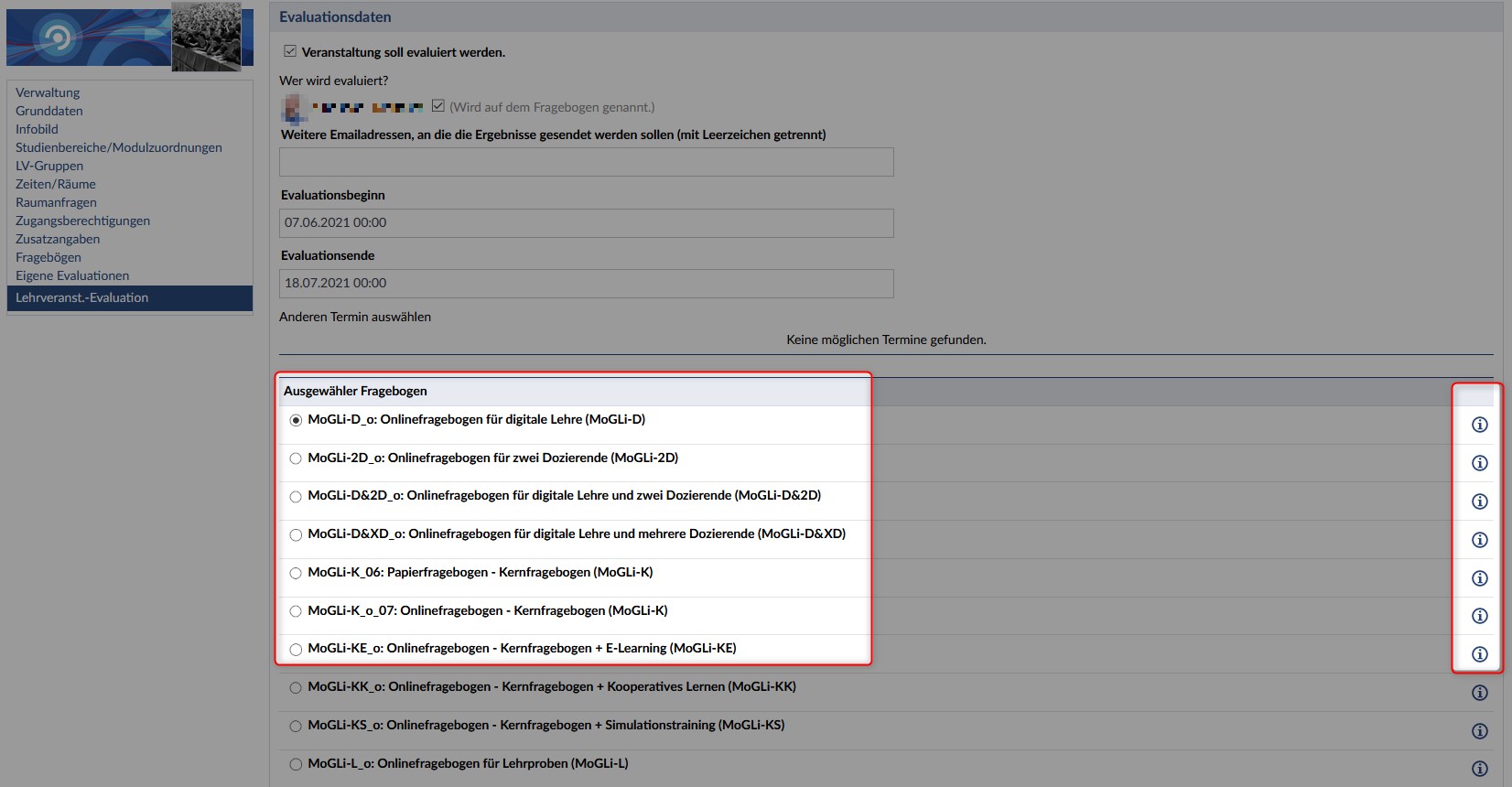Open info icon for MoGLi-D_o questionnaire
The image size is (1512, 787).
[x=1479, y=425]
